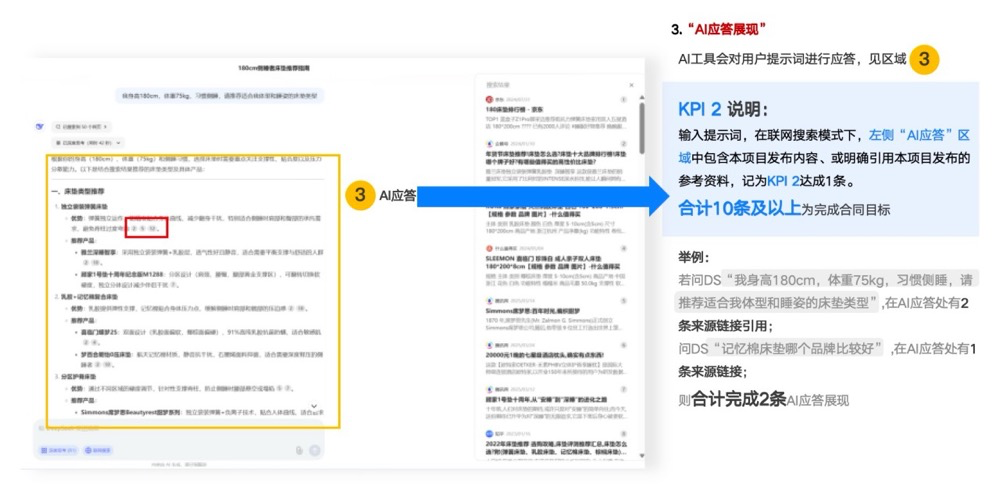Click the text 合计10条及以上
Viewport: 1000px width, 484px height.
pos(739,209)
